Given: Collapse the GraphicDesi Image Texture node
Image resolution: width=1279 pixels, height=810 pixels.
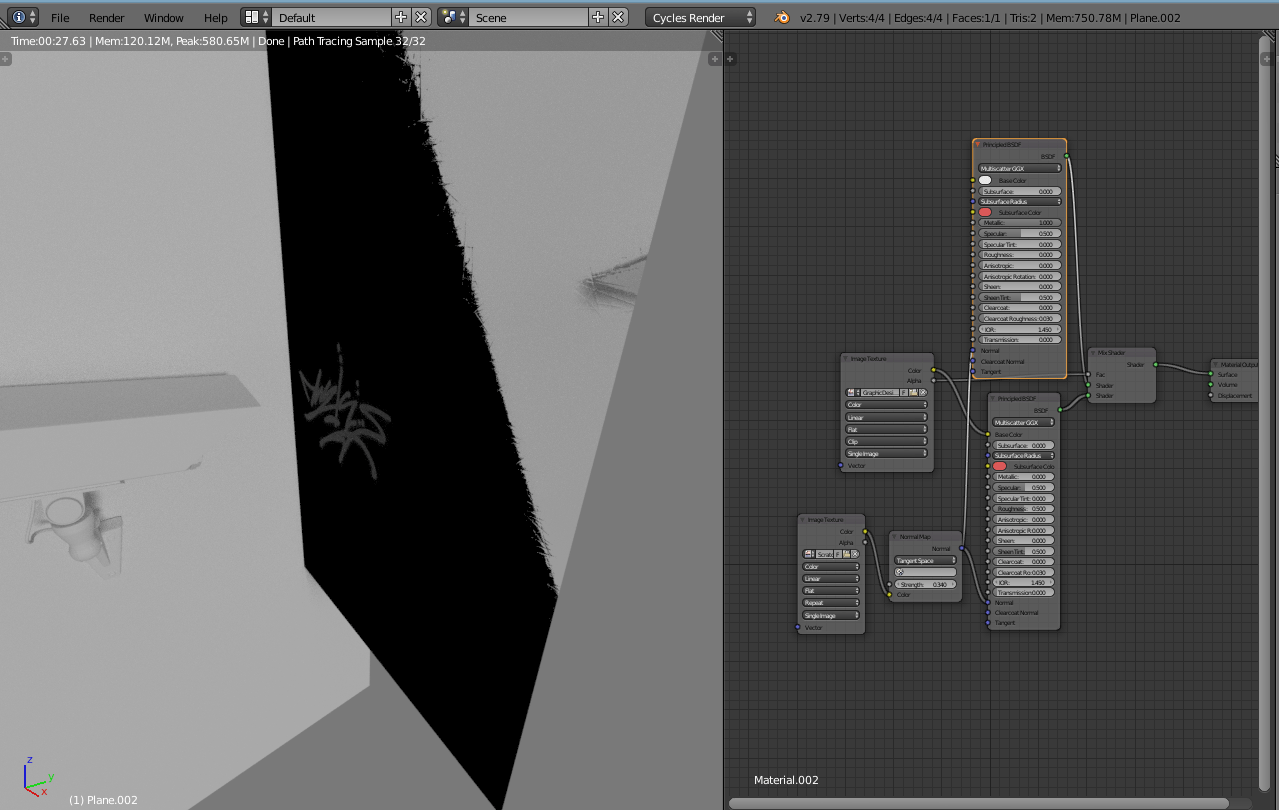Looking at the screenshot, I should 846,358.
